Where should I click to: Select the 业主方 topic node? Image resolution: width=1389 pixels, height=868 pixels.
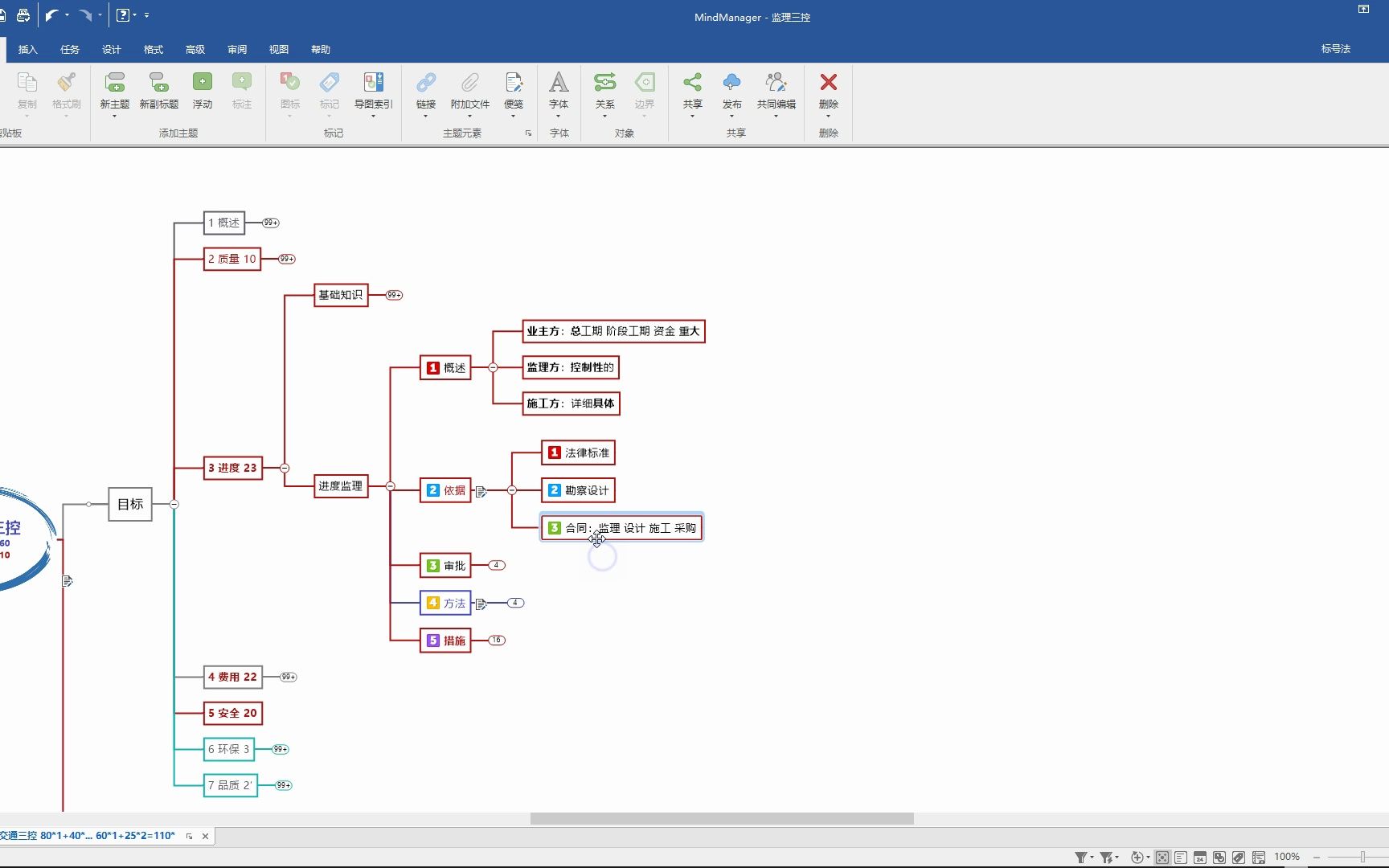coord(613,331)
